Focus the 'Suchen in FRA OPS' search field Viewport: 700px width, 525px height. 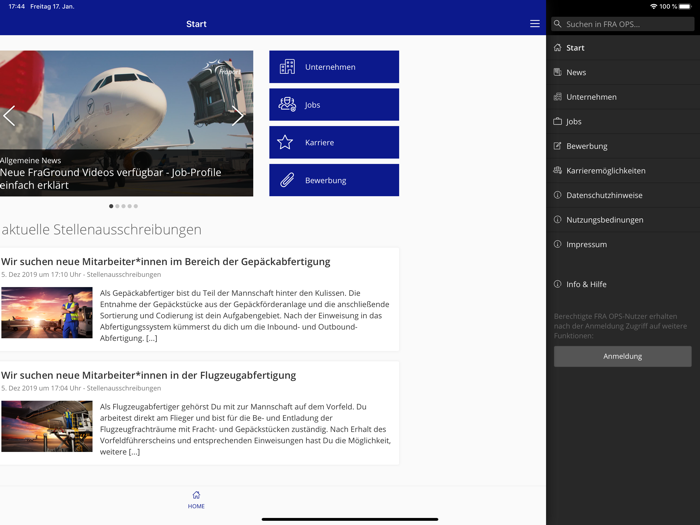point(622,24)
